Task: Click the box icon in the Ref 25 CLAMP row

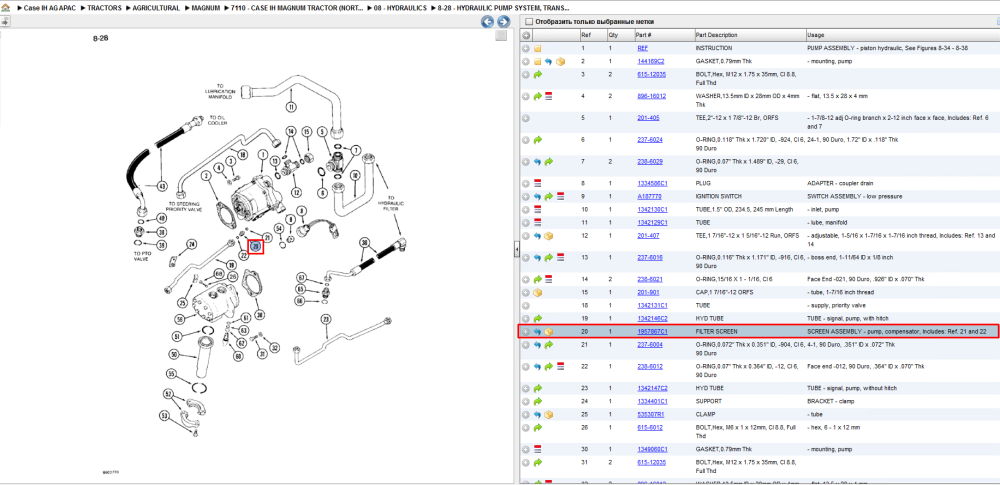Action: (548, 415)
